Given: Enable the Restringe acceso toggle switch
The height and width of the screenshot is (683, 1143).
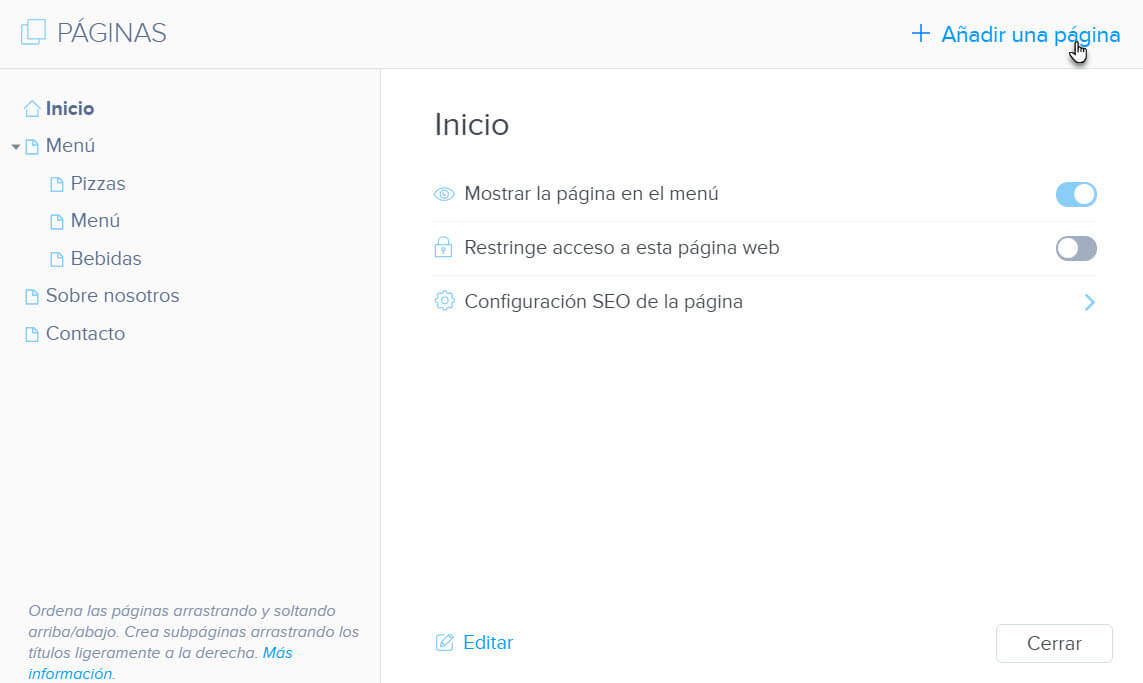Looking at the screenshot, I should coord(1076,248).
